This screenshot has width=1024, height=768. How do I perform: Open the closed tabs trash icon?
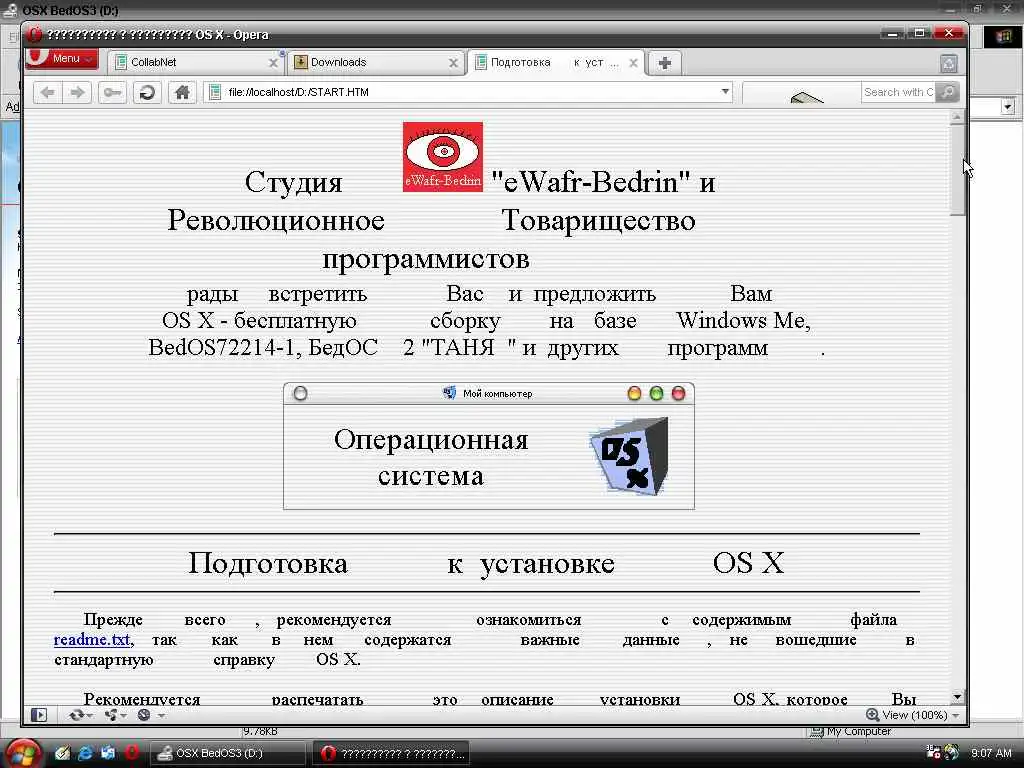948,63
